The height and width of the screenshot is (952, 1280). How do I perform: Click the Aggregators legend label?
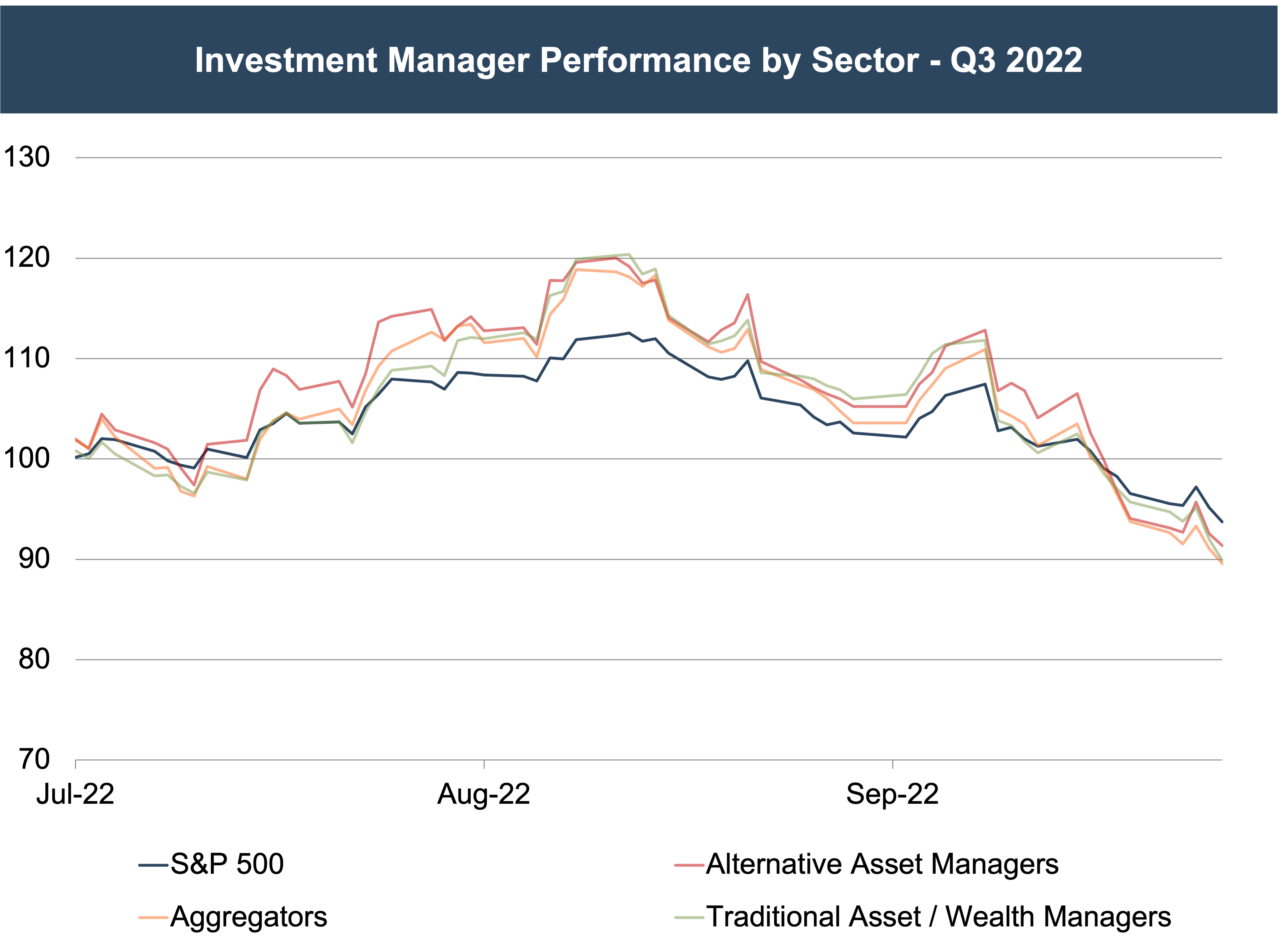click(249, 916)
